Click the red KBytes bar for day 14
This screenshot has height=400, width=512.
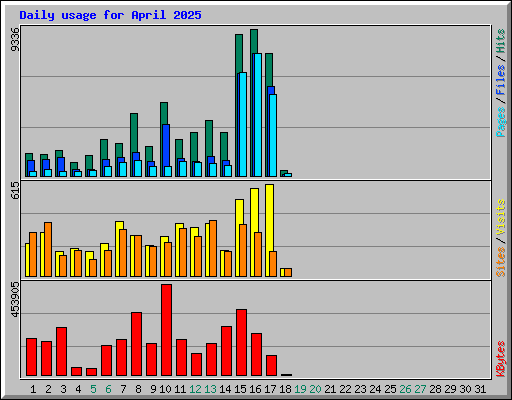(x=227, y=351)
